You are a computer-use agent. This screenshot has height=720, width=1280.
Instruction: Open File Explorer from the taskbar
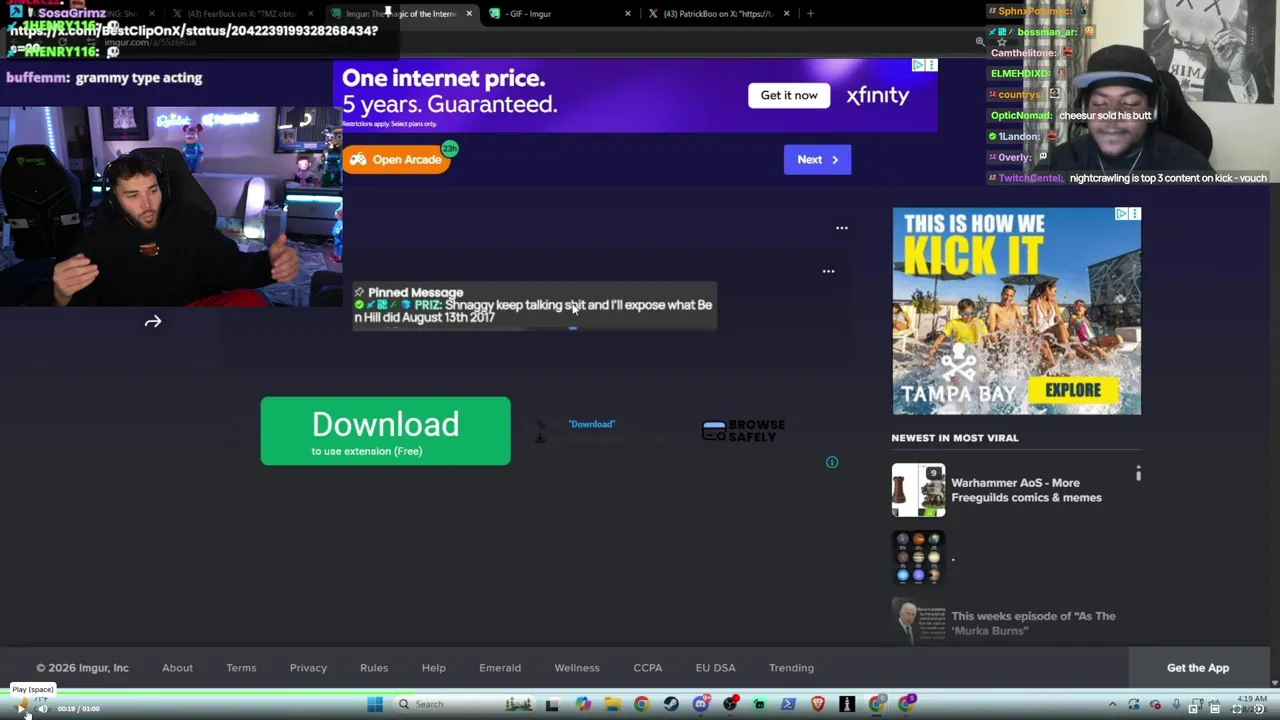612,704
